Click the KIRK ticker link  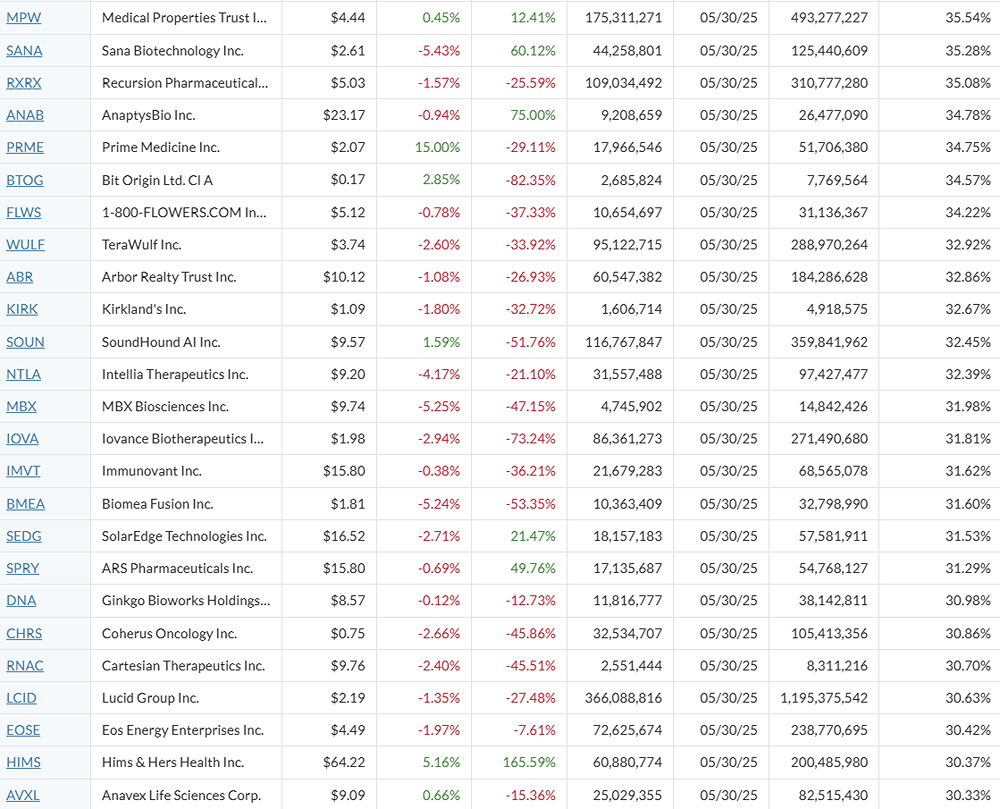(x=22, y=309)
